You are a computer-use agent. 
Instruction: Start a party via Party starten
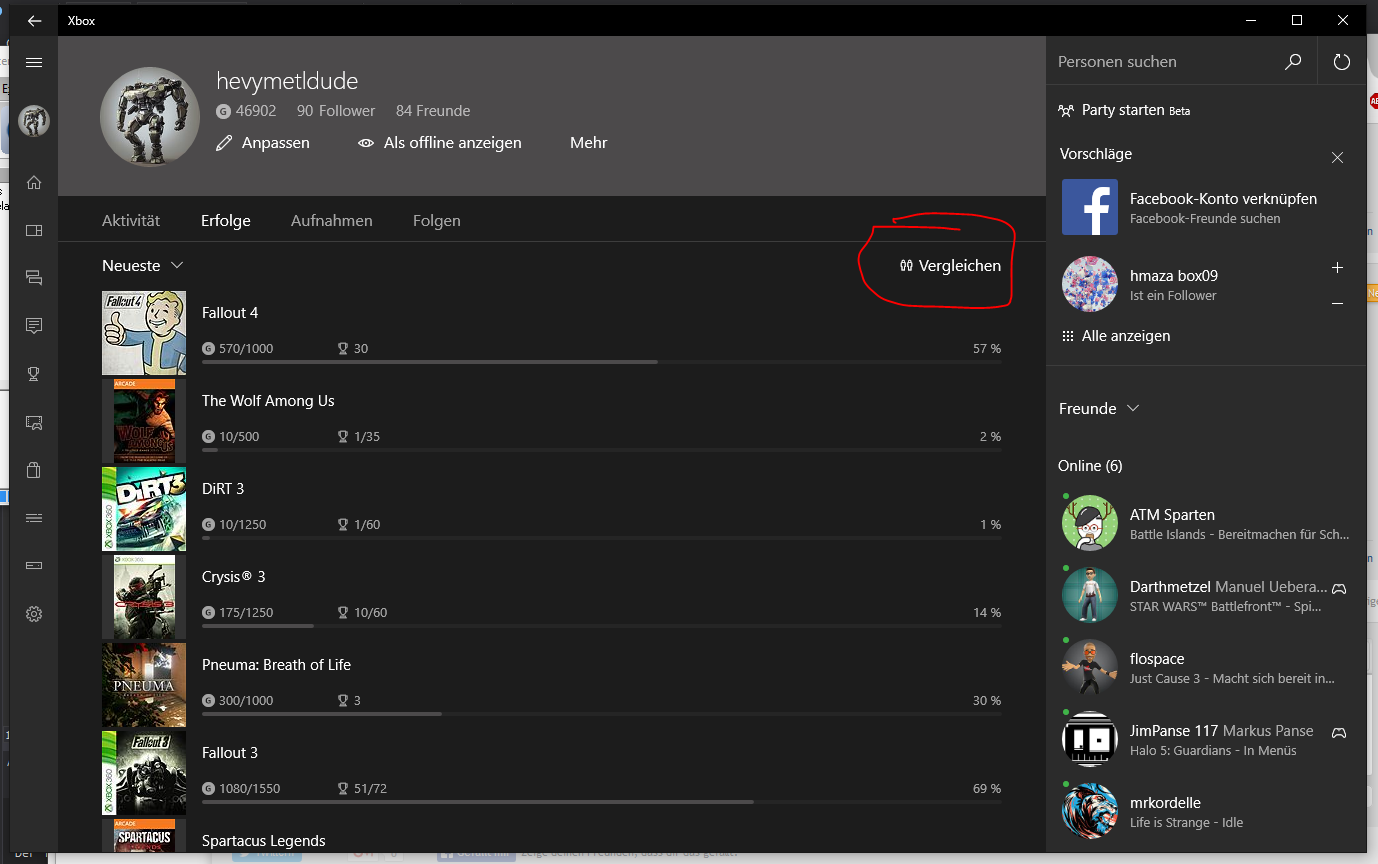point(1125,110)
